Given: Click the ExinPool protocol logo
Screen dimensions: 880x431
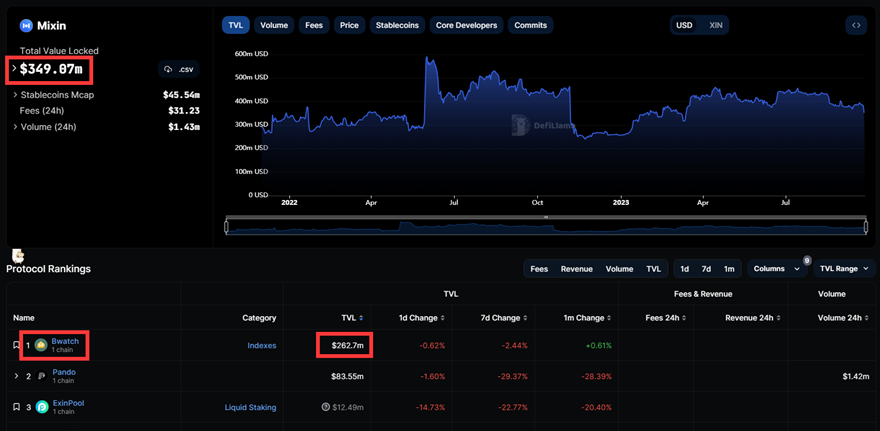Looking at the screenshot, I should coord(42,407).
